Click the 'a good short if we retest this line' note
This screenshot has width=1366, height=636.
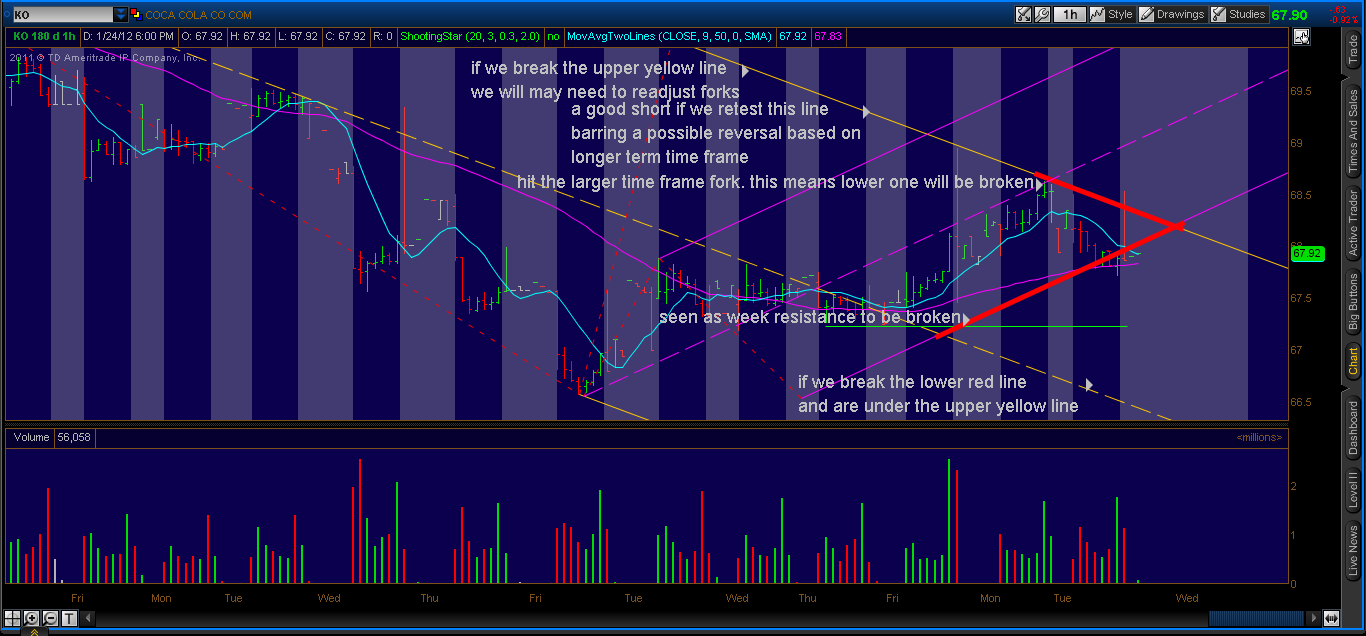(700, 109)
